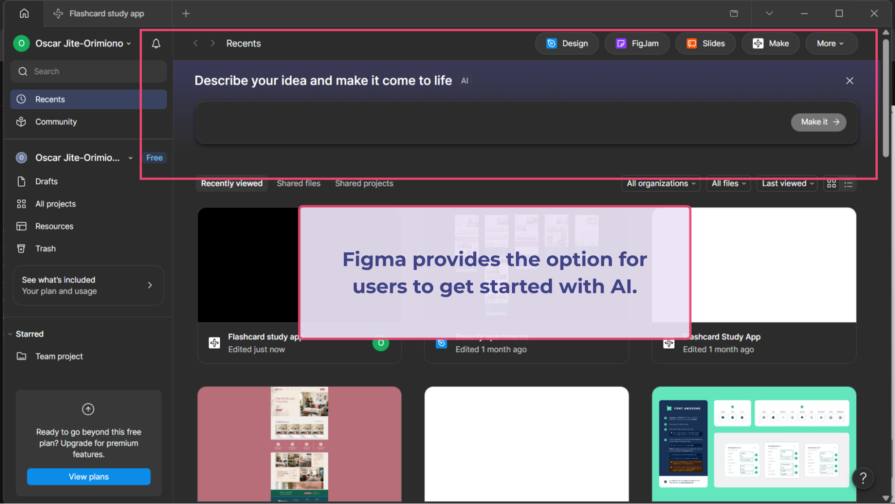Open the All files filter

(728, 183)
